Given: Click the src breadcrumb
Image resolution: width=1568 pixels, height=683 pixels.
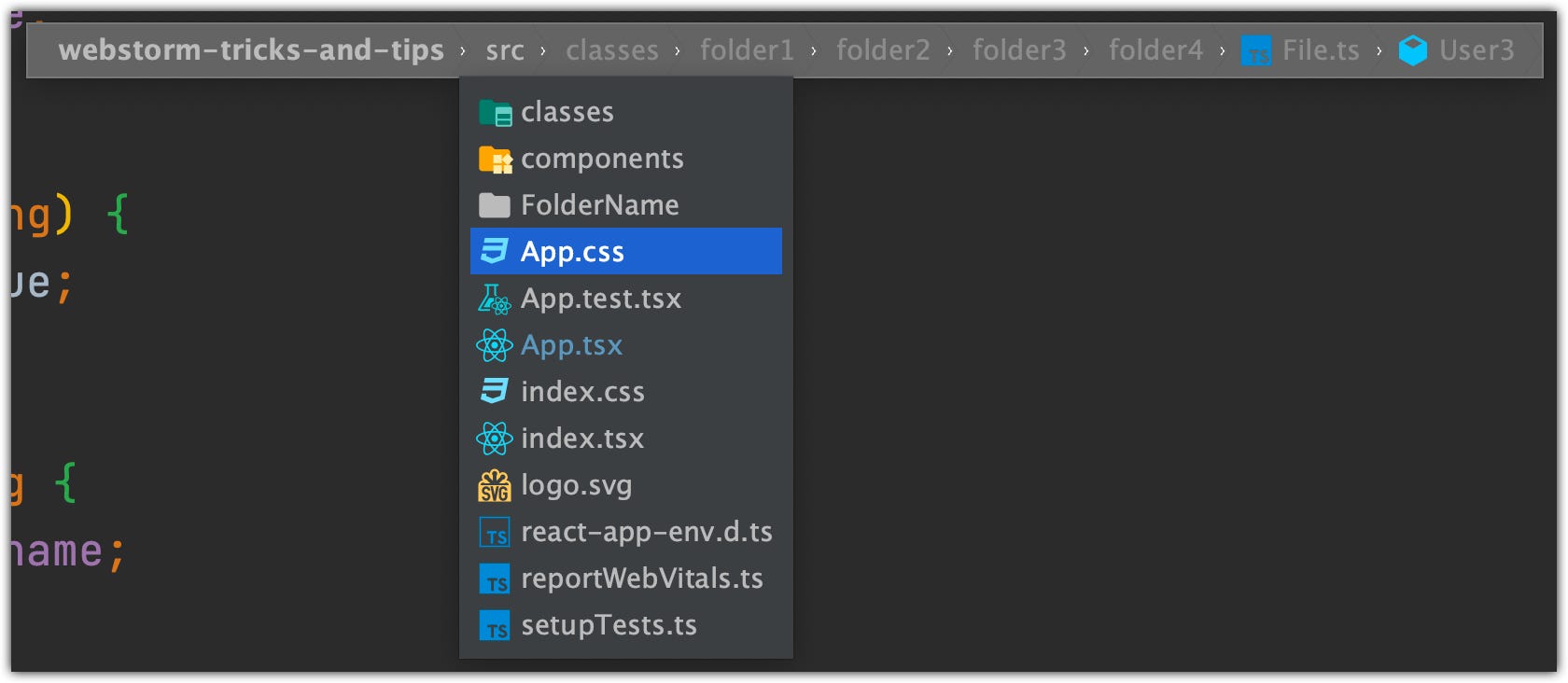Looking at the screenshot, I should tap(505, 50).
